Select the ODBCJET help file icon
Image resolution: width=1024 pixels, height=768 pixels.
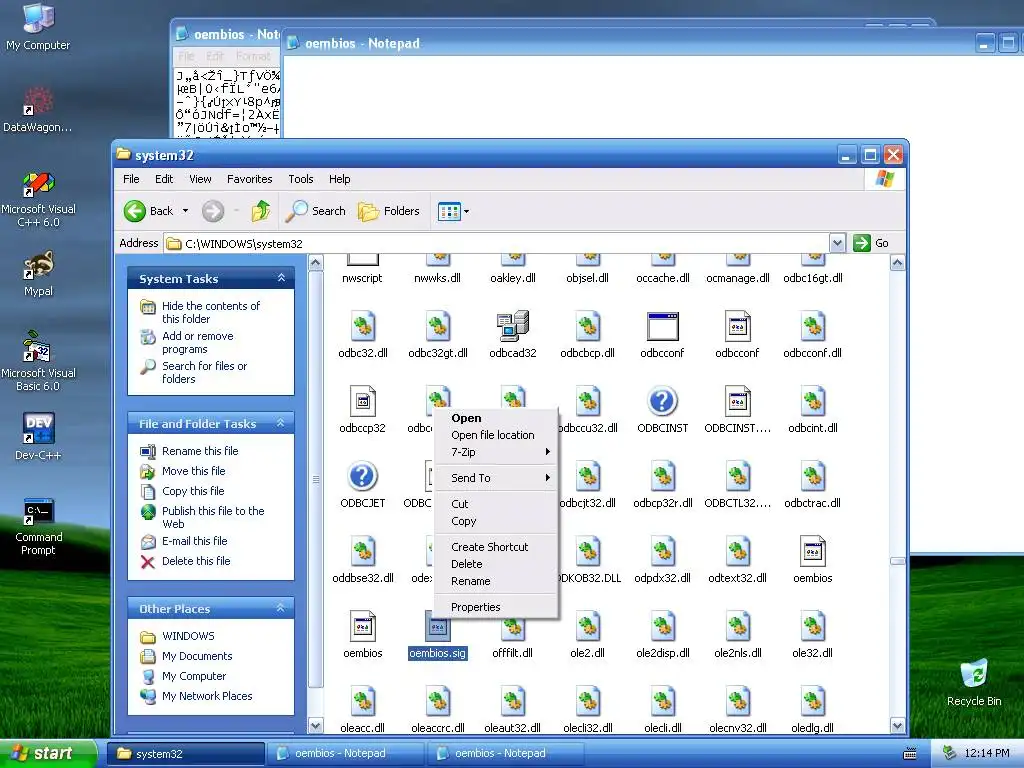click(362, 476)
